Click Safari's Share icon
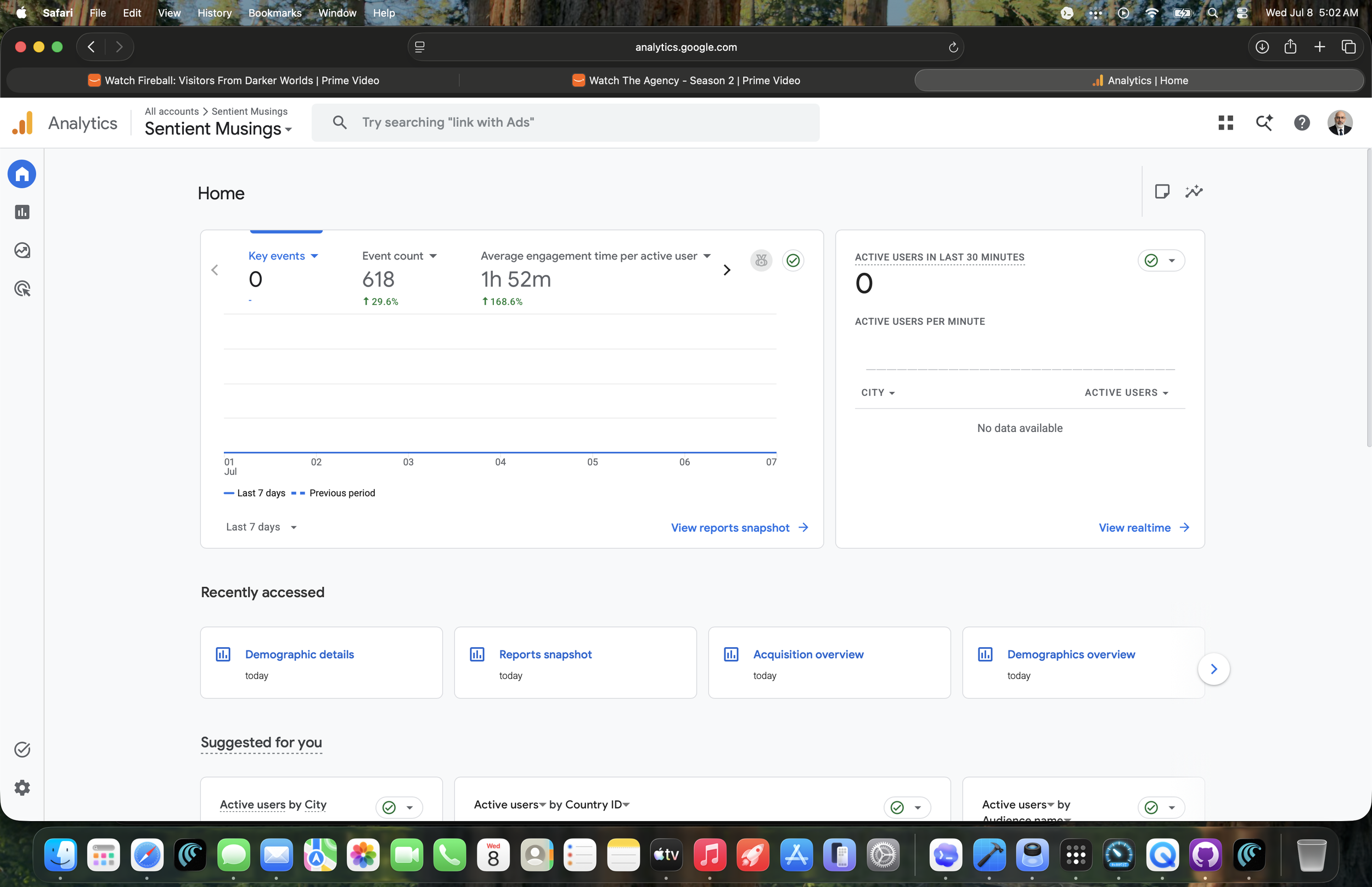 point(1290,47)
